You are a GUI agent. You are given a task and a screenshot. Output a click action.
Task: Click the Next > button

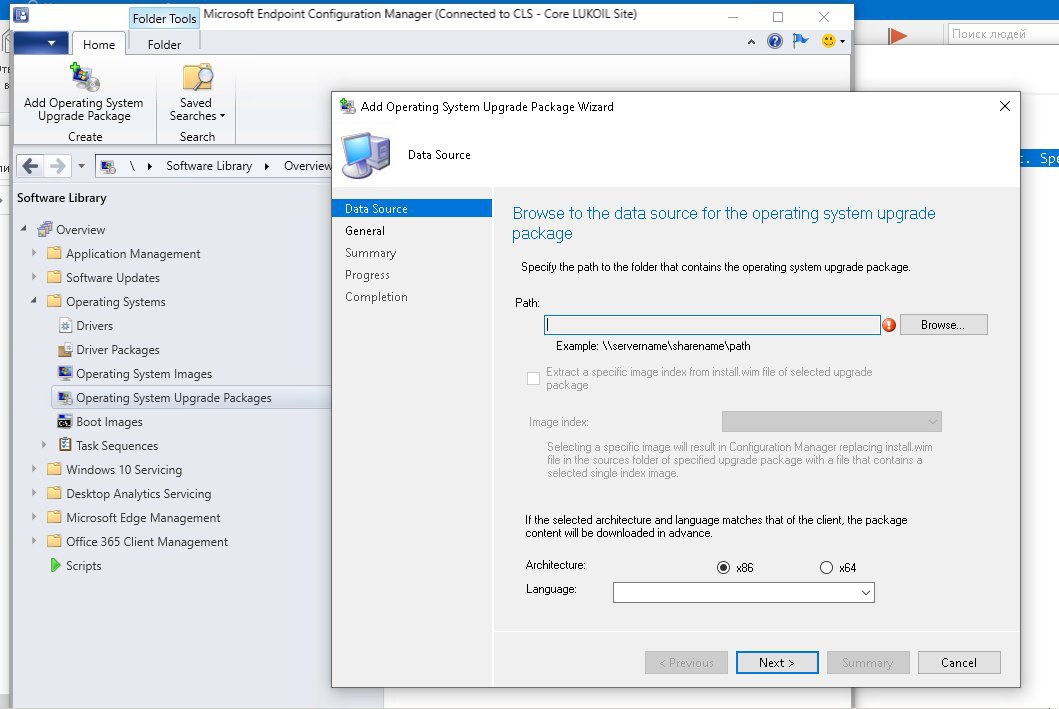(777, 663)
